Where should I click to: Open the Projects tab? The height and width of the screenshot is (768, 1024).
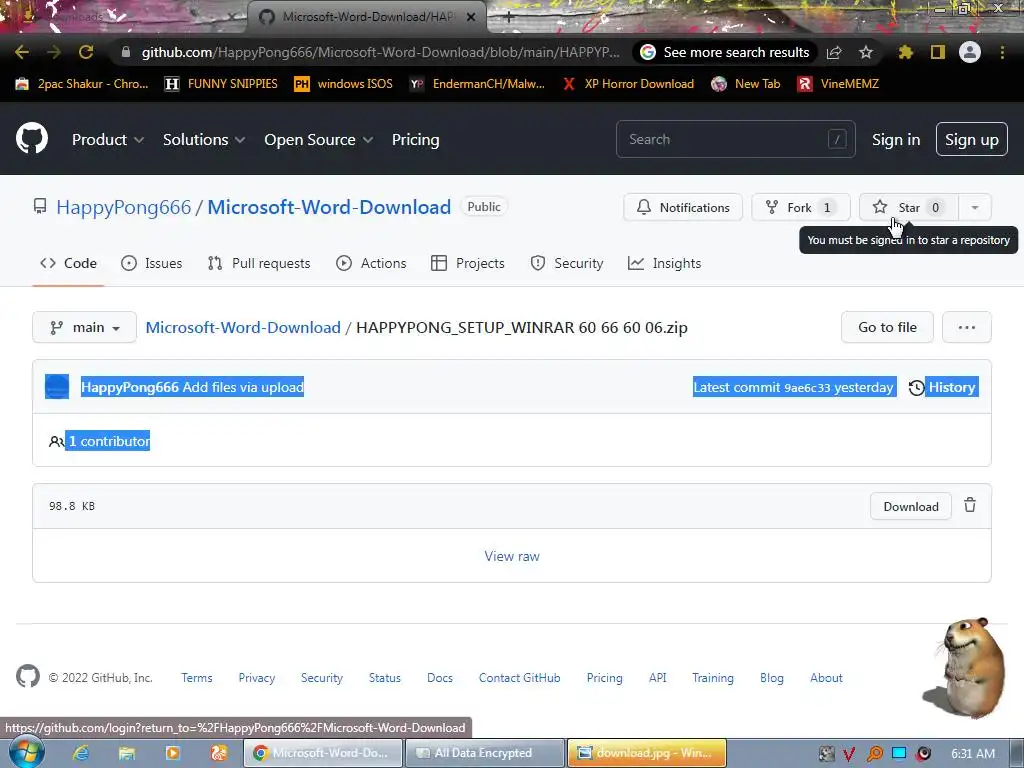[468, 263]
